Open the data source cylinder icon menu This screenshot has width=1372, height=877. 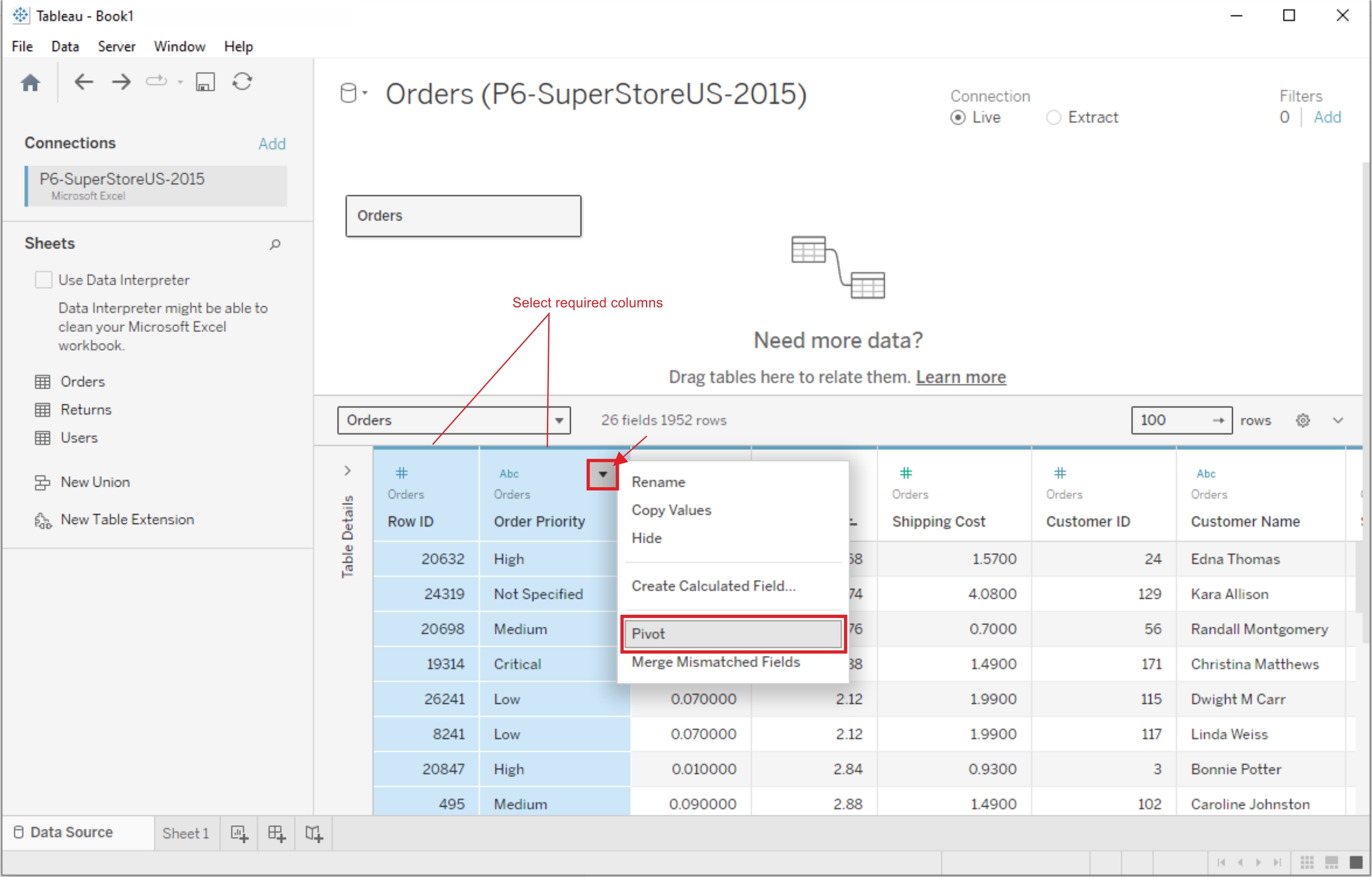(353, 93)
